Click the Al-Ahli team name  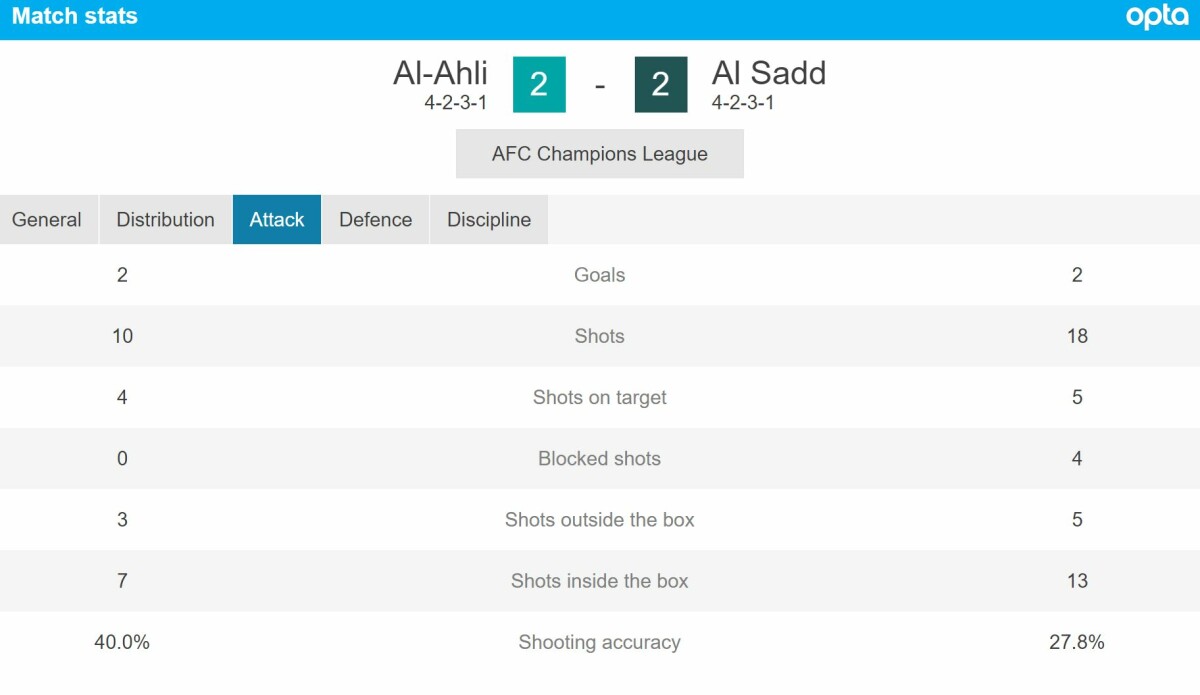coord(440,73)
